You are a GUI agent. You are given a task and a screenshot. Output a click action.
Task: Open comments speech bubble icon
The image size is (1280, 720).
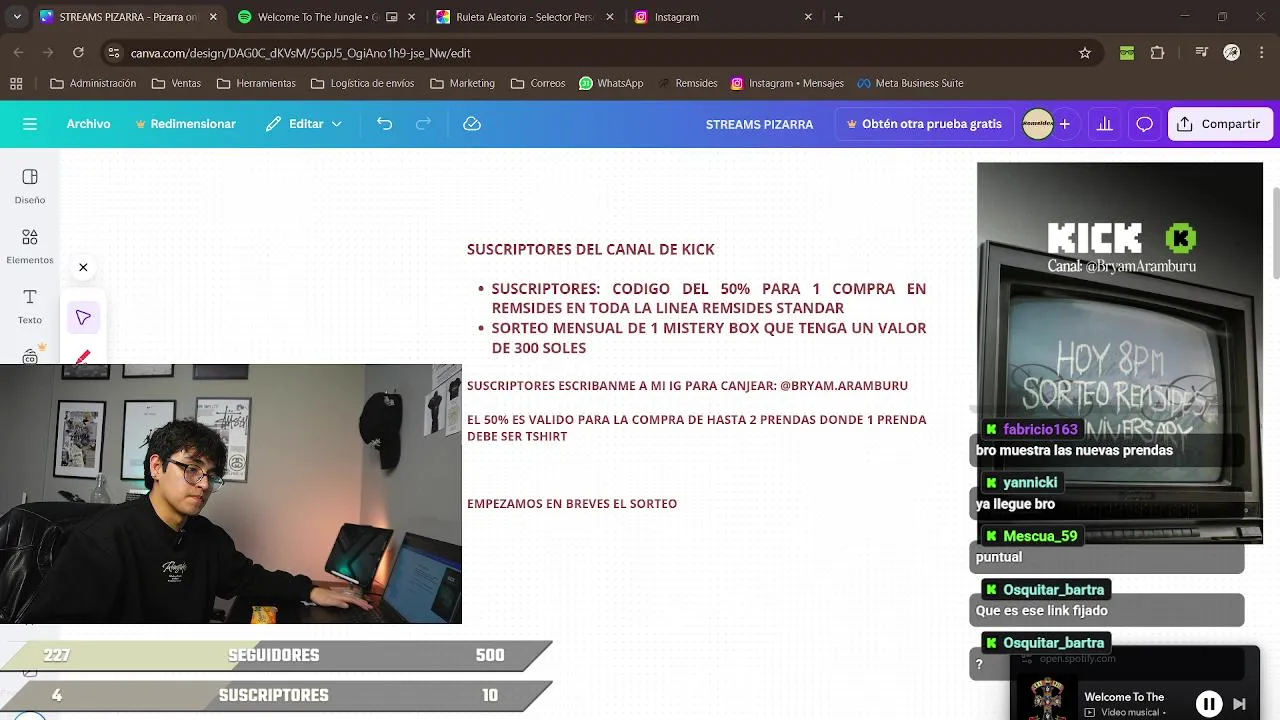point(1145,124)
